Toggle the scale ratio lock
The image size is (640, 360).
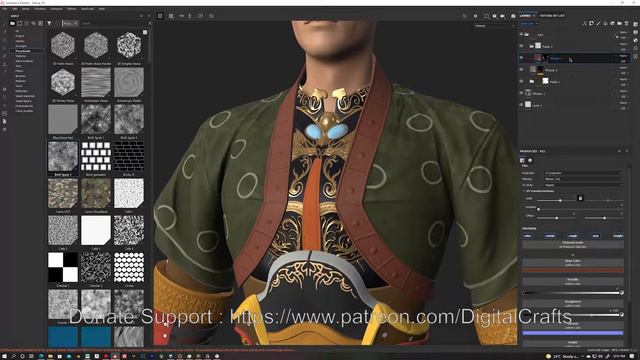[x=580, y=198]
